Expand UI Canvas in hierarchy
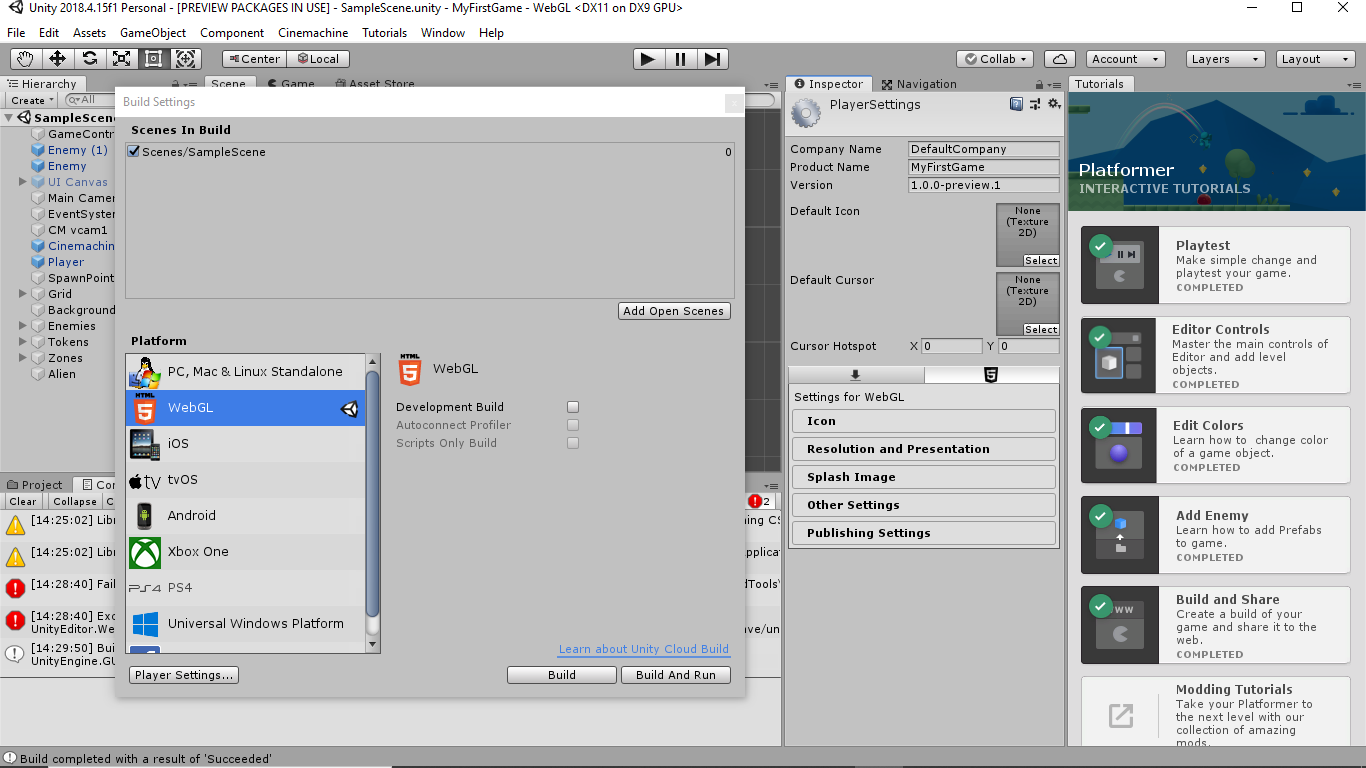 click(x=23, y=182)
